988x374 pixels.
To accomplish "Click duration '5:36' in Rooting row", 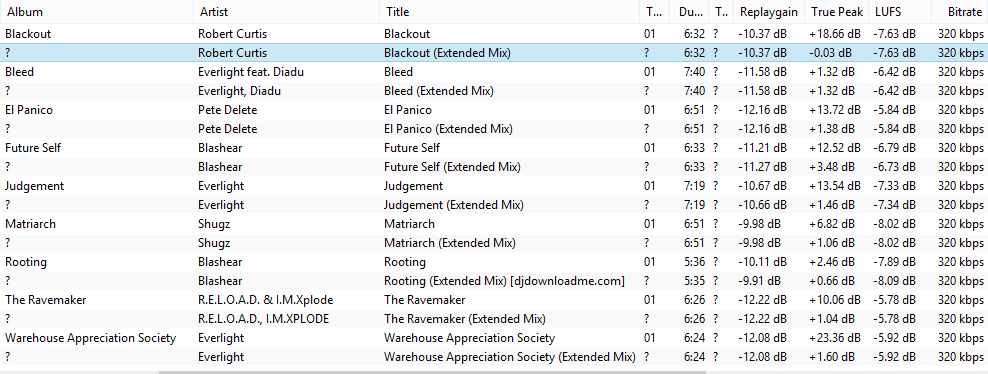I will [x=694, y=261].
